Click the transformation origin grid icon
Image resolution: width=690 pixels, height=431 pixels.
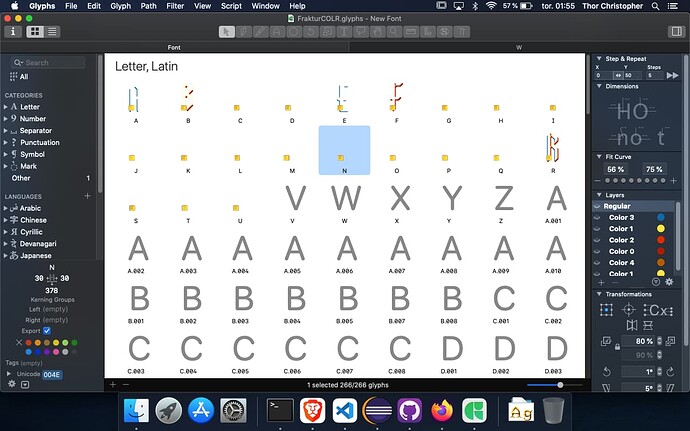[x=606, y=310]
